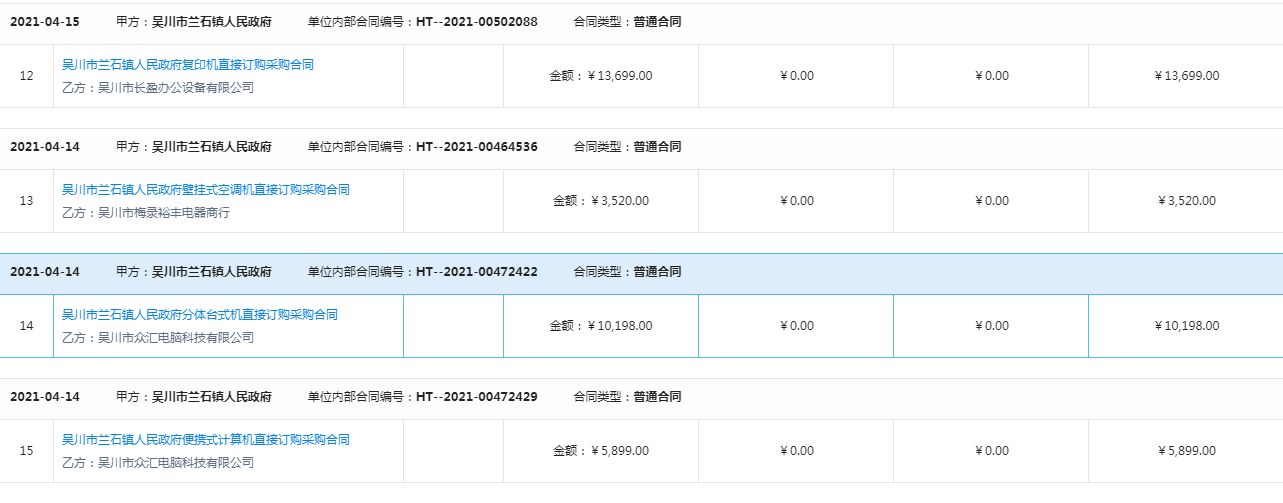
Task: Open the 复印机直接订购采购合同 contract link
Action: coord(188,65)
